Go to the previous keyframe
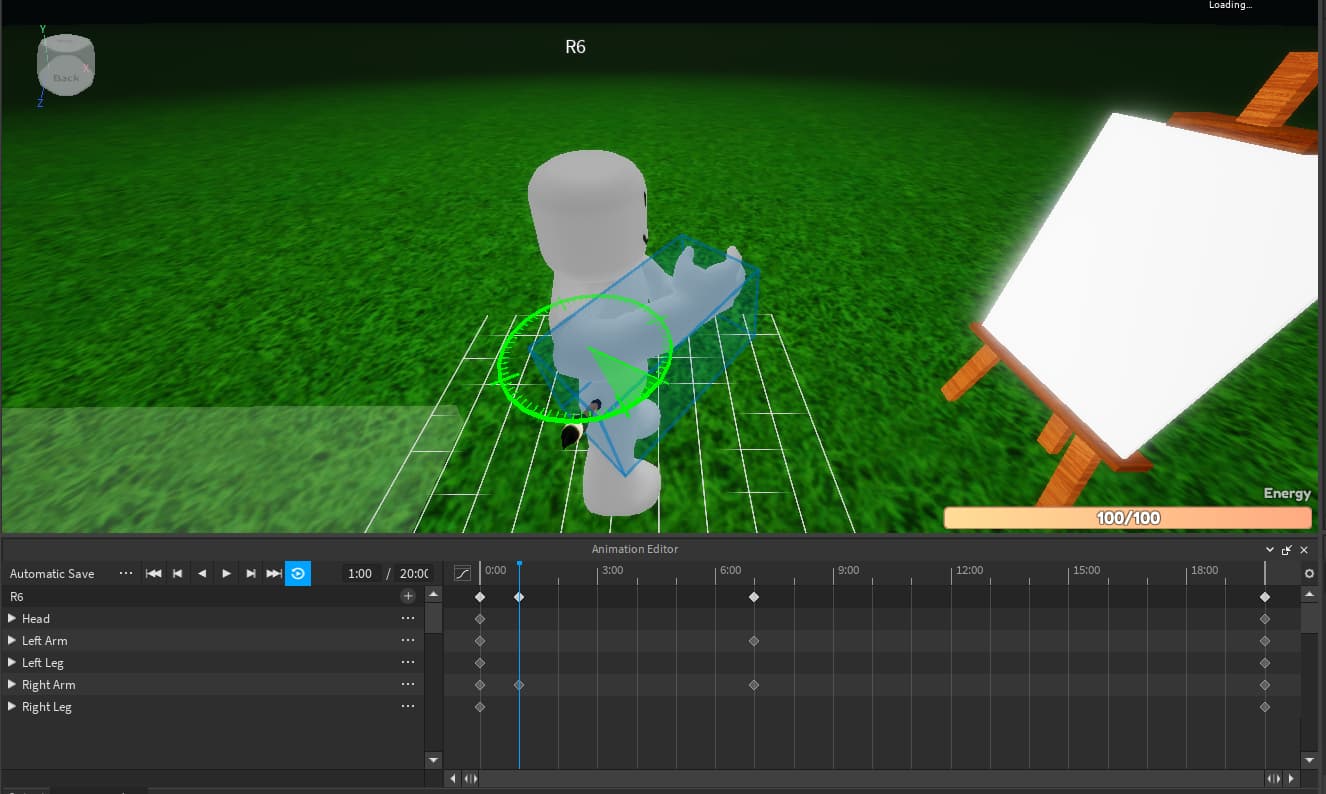1326x794 pixels. tap(178, 573)
